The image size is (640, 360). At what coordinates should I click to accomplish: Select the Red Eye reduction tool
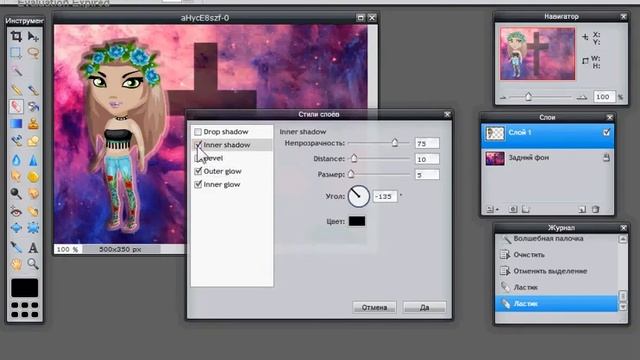click(16, 211)
